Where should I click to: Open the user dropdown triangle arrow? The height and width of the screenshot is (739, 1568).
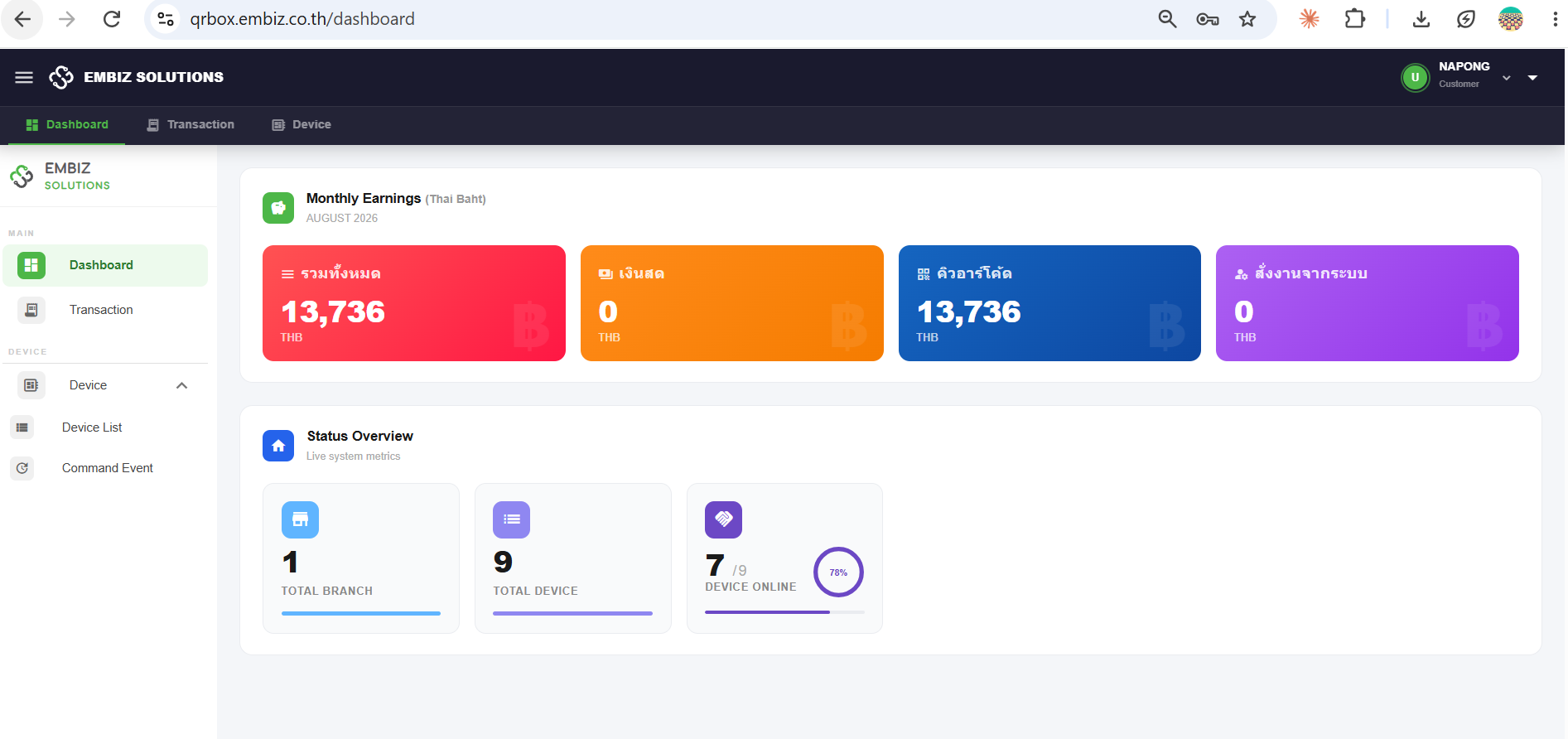point(1532,78)
